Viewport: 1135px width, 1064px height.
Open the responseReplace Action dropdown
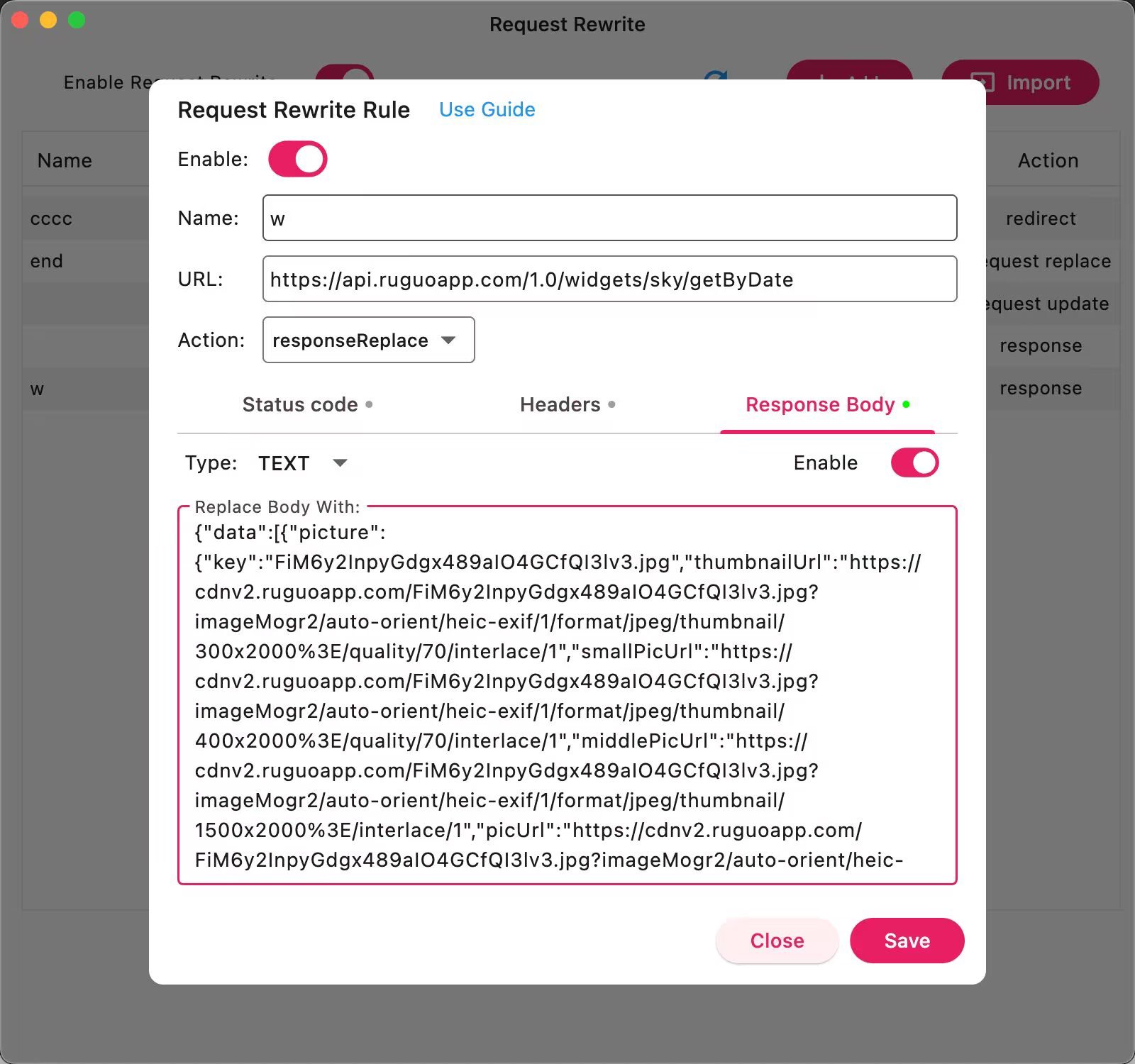point(368,340)
